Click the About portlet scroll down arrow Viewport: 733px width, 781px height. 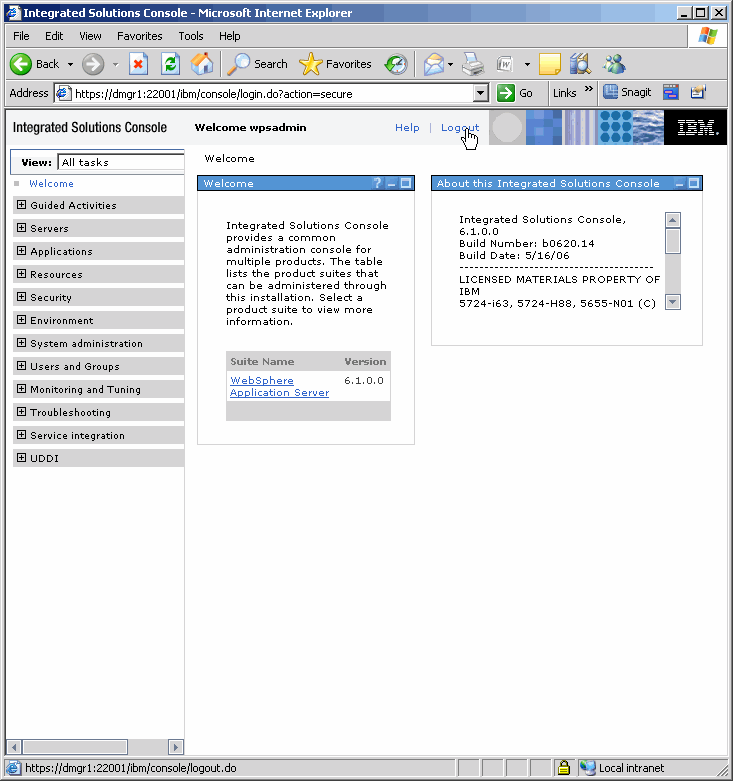coord(673,301)
